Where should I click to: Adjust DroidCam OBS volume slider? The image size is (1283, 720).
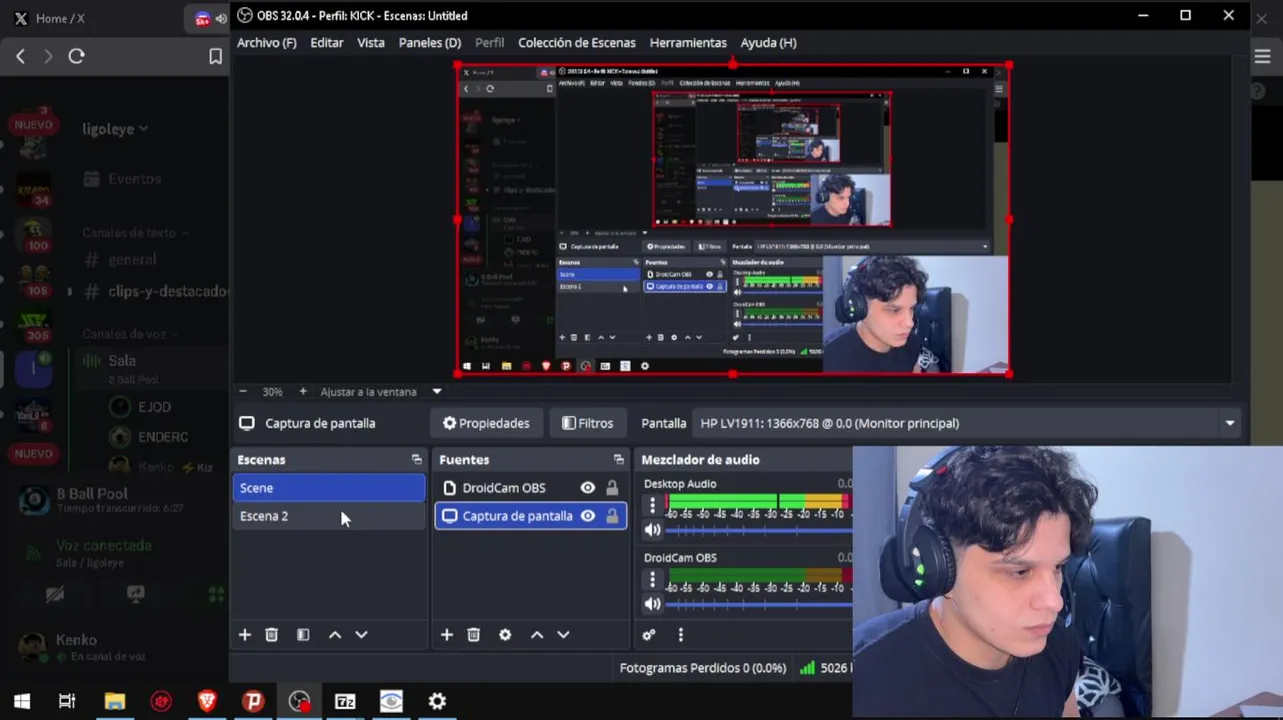[x=758, y=604]
